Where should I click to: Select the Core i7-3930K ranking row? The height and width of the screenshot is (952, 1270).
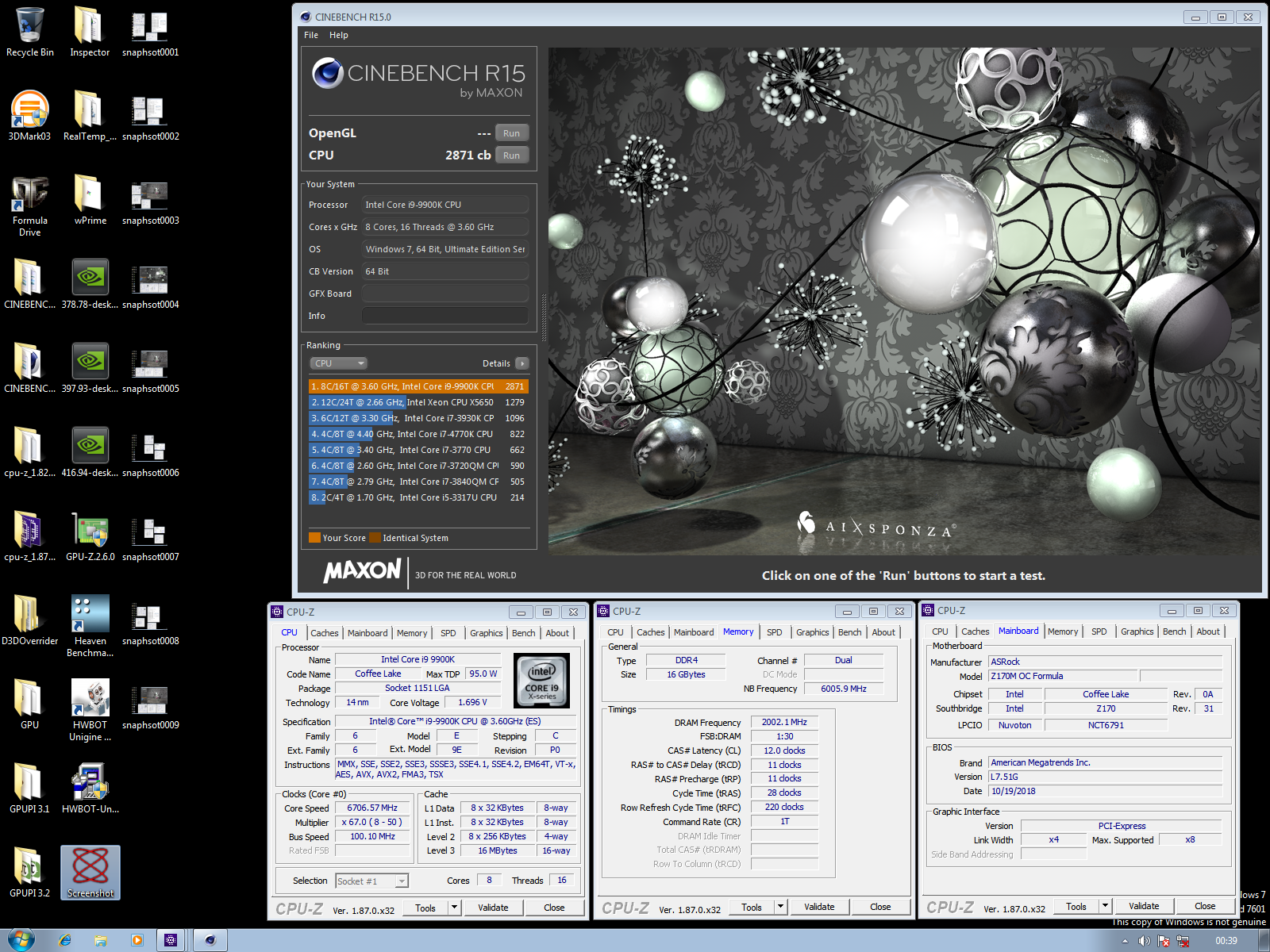(x=418, y=418)
